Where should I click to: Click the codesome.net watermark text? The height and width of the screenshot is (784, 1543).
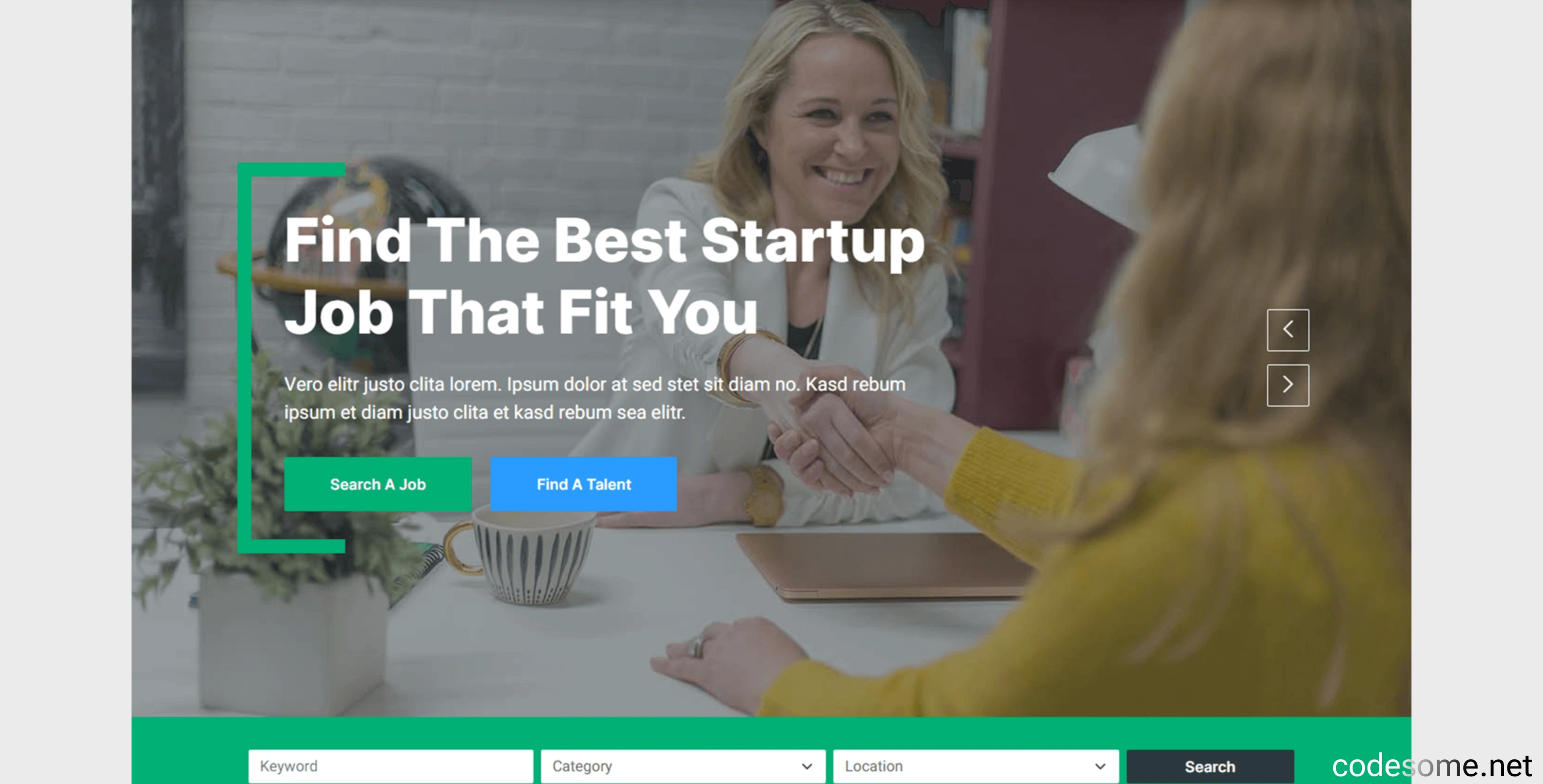pyautogui.click(x=1431, y=765)
